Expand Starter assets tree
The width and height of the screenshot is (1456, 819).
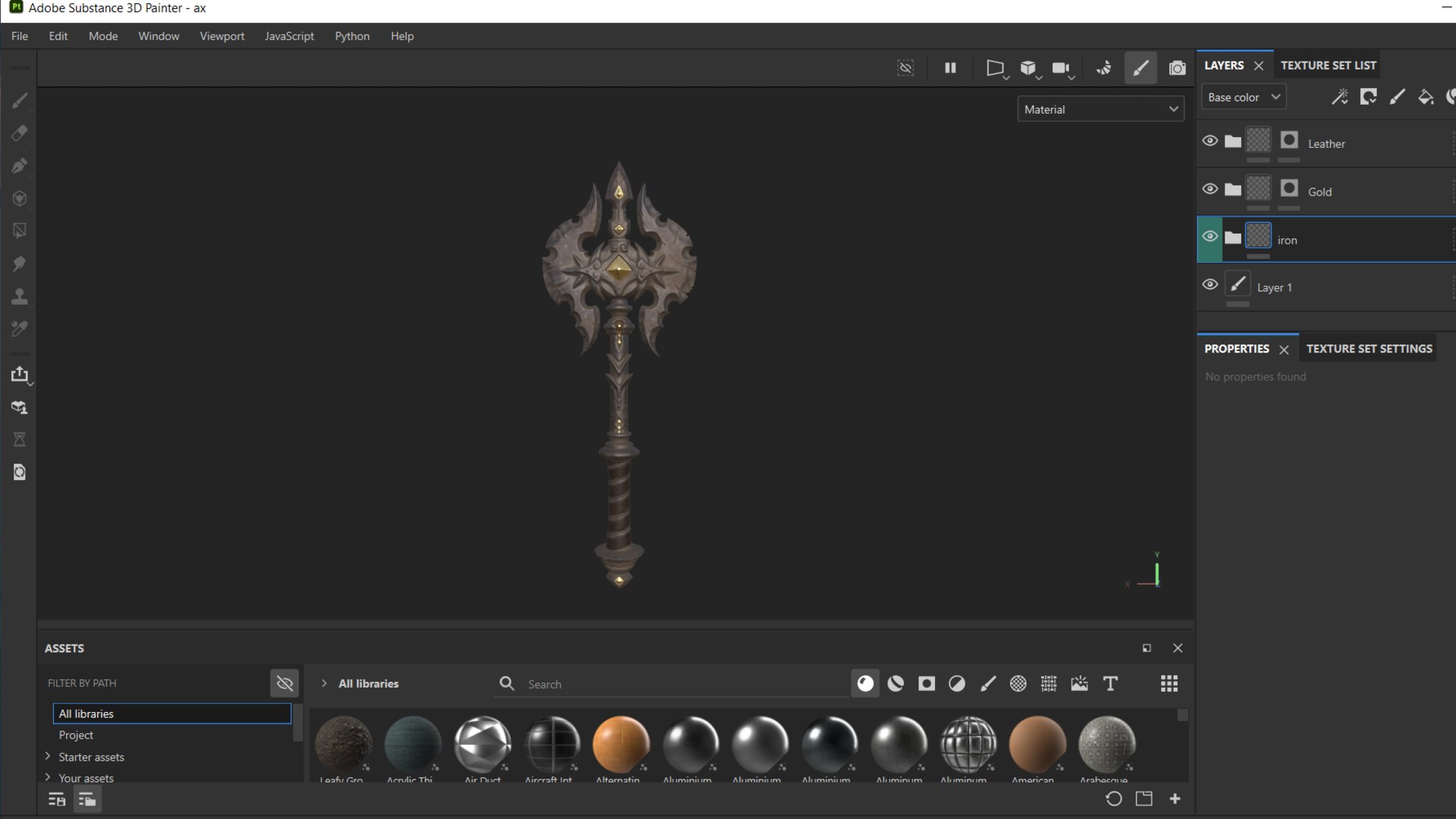point(48,757)
